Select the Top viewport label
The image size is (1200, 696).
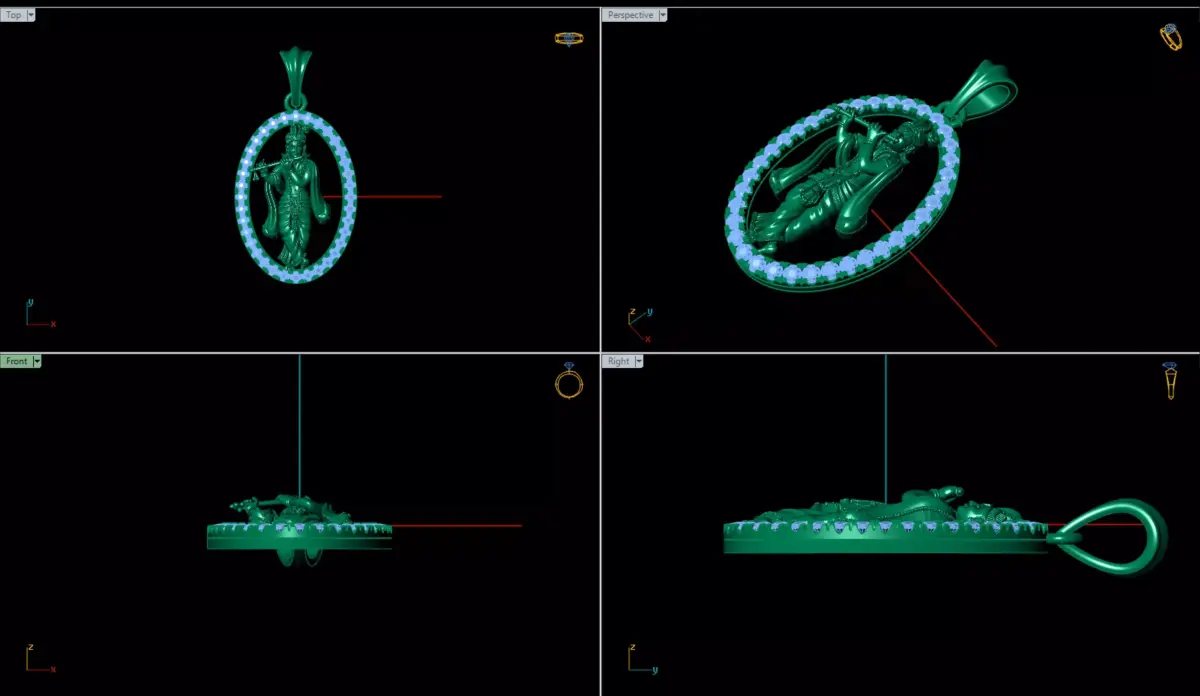[14, 15]
